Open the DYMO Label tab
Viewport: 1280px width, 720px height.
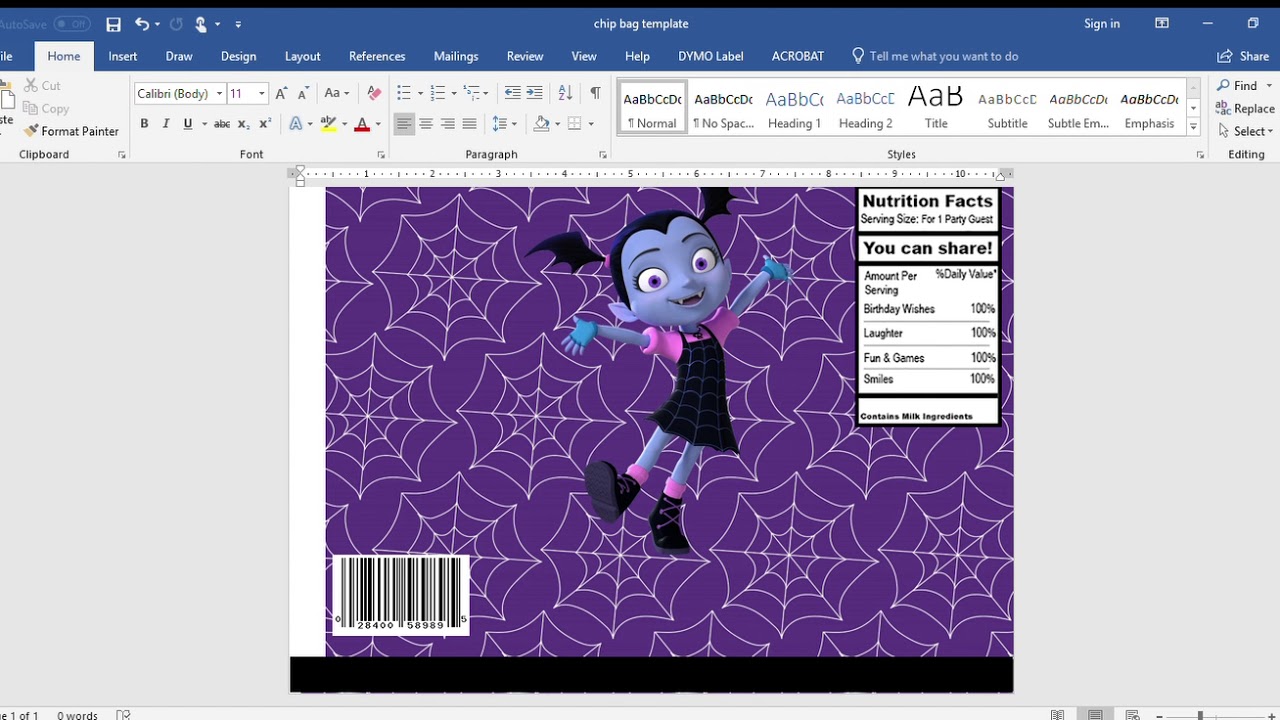point(711,56)
